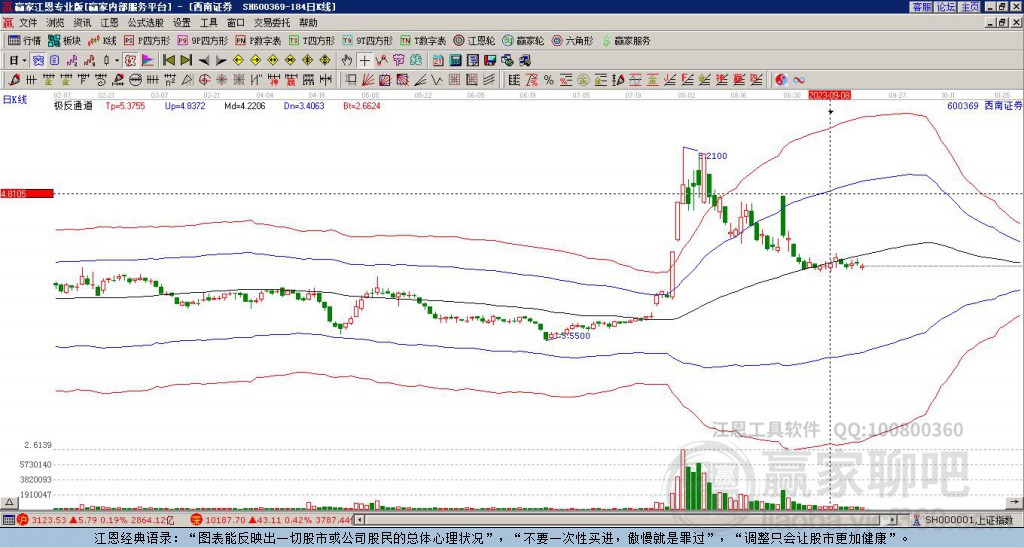
Task: Click the red zigzag wave icon
Action: [x=381, y=60]
